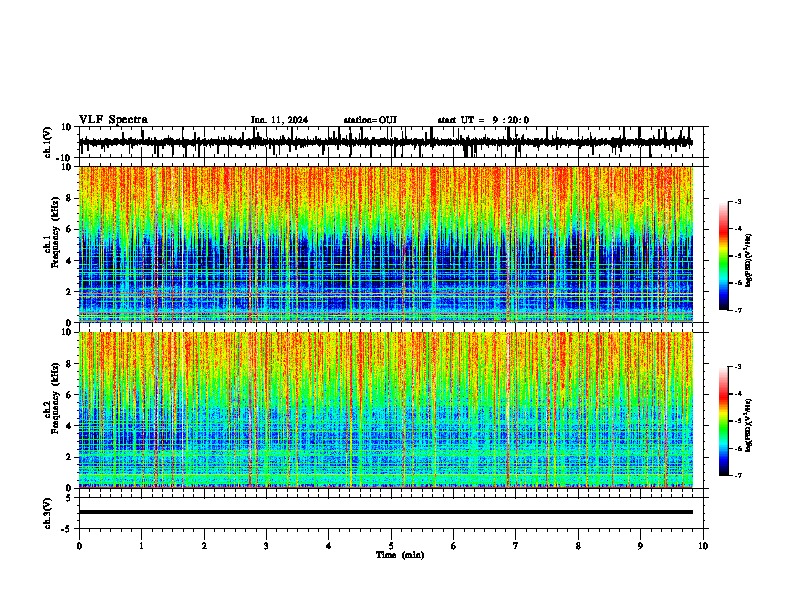Screen dimensions: 792x612
Task: Click the ch.2 spectrogram color scale bar
Action: pyautogui.click(x=724, y=421)
